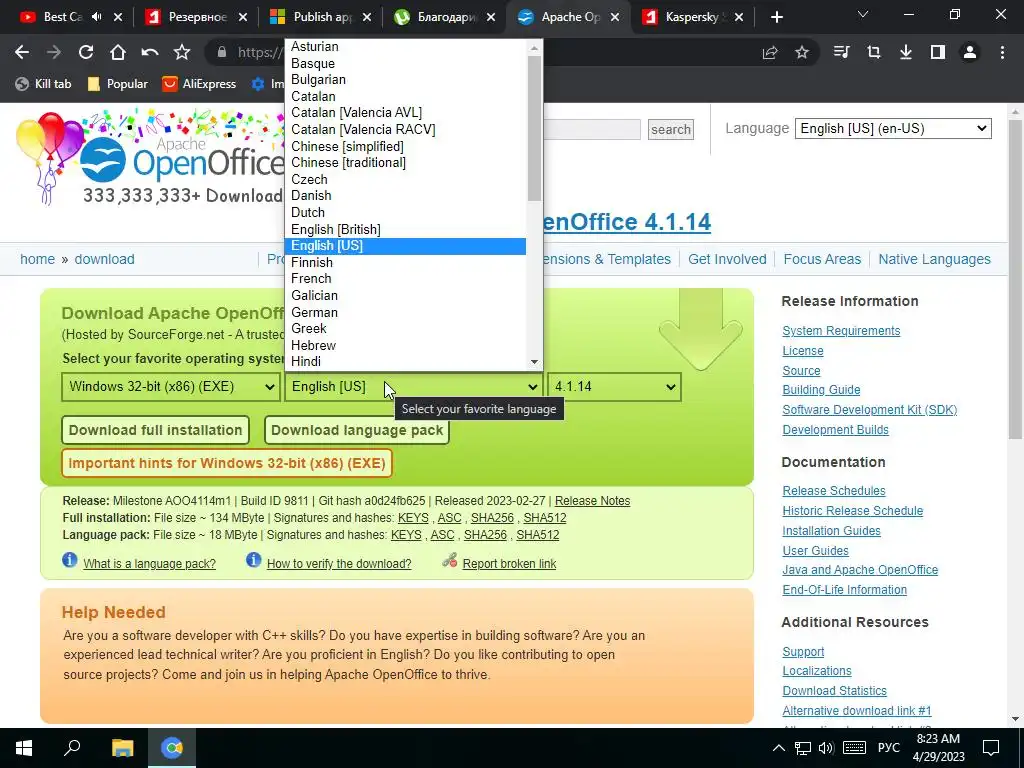Image resolution: width=1024 pixels, height=768 pixels.
Task: Click the download breadcrumb link
Action: [x=104, y=259]
